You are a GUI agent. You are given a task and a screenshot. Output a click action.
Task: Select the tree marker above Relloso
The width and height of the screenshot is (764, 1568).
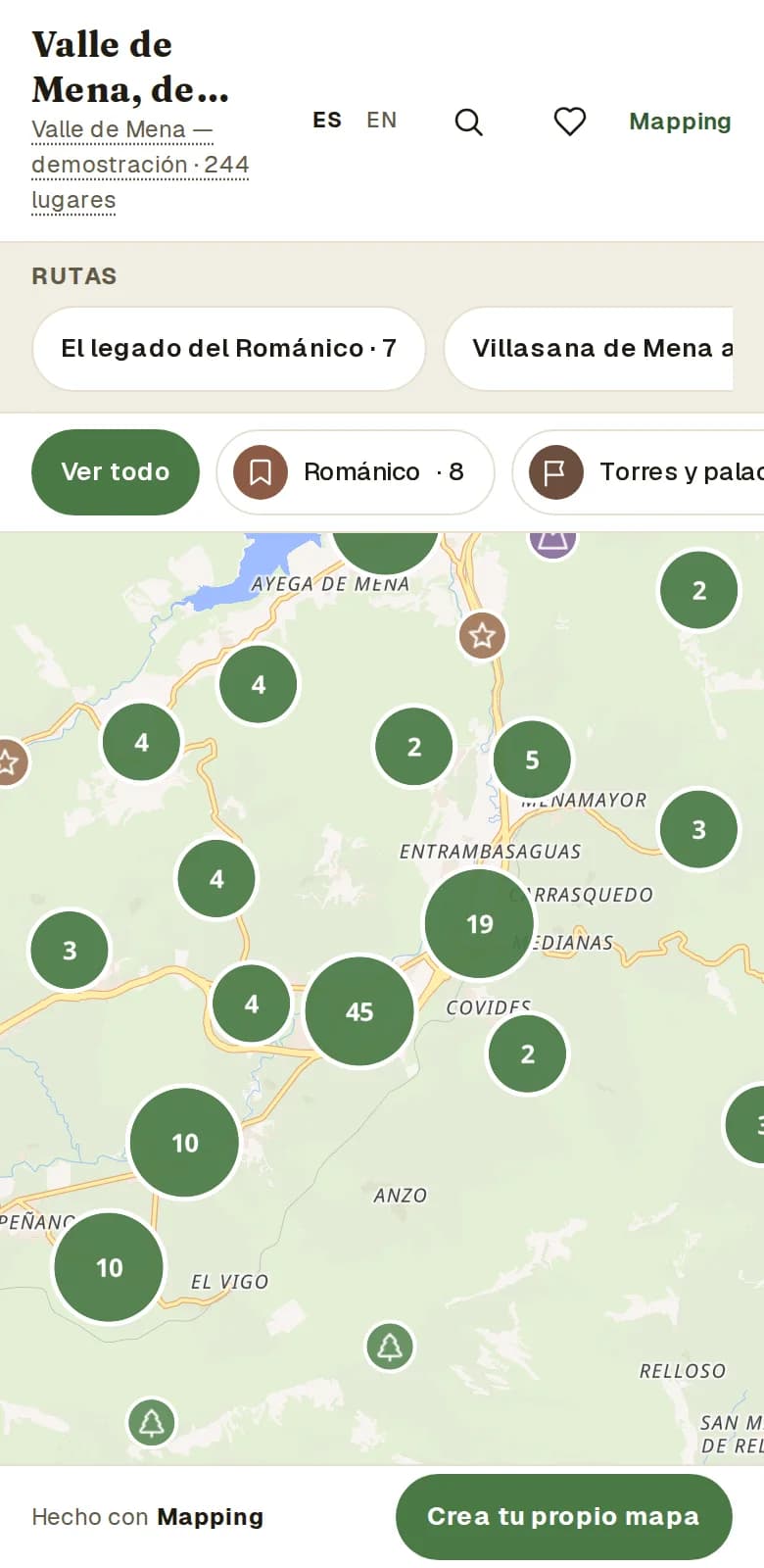point(390,1347)
